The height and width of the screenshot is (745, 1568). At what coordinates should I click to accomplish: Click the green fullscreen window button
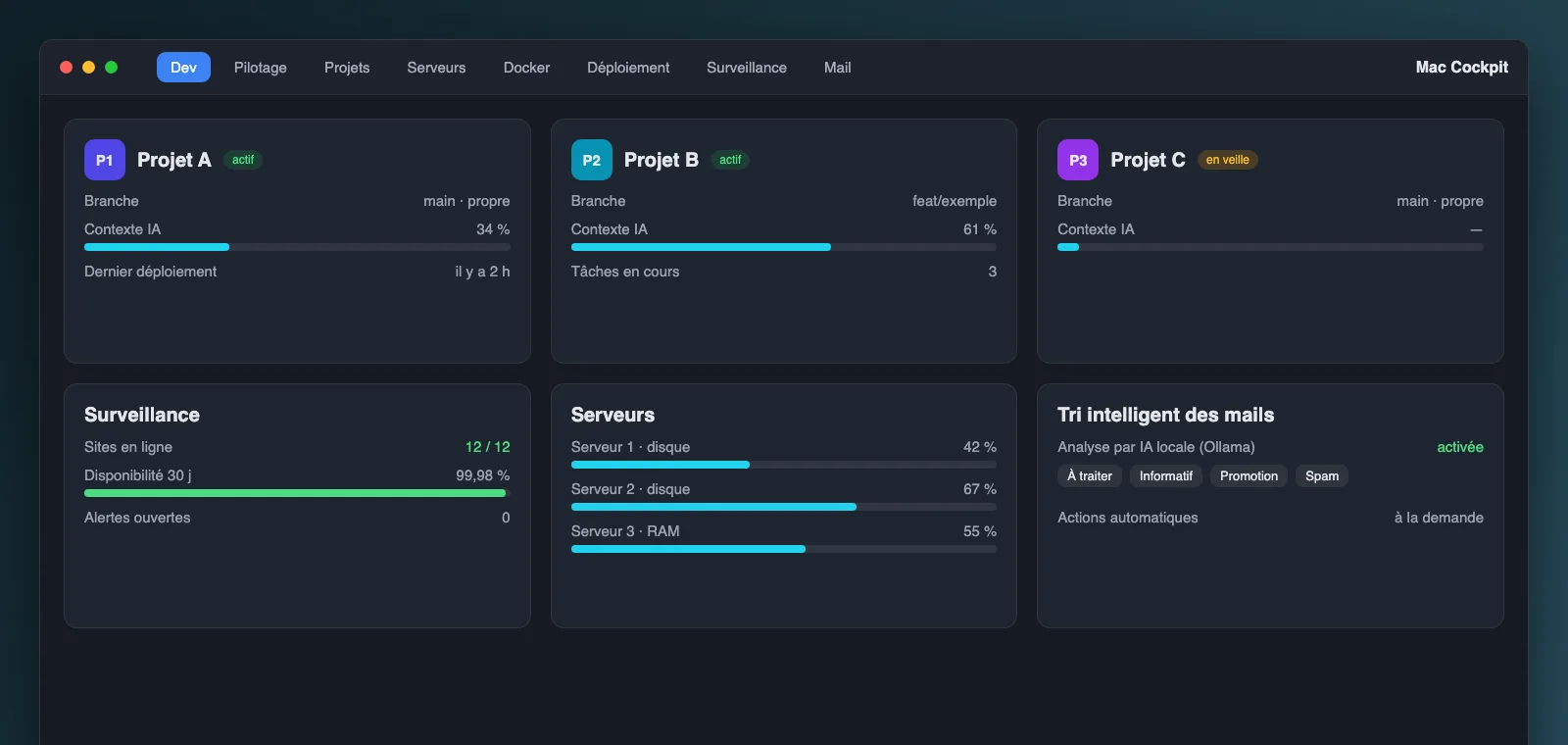coord(112,67)
